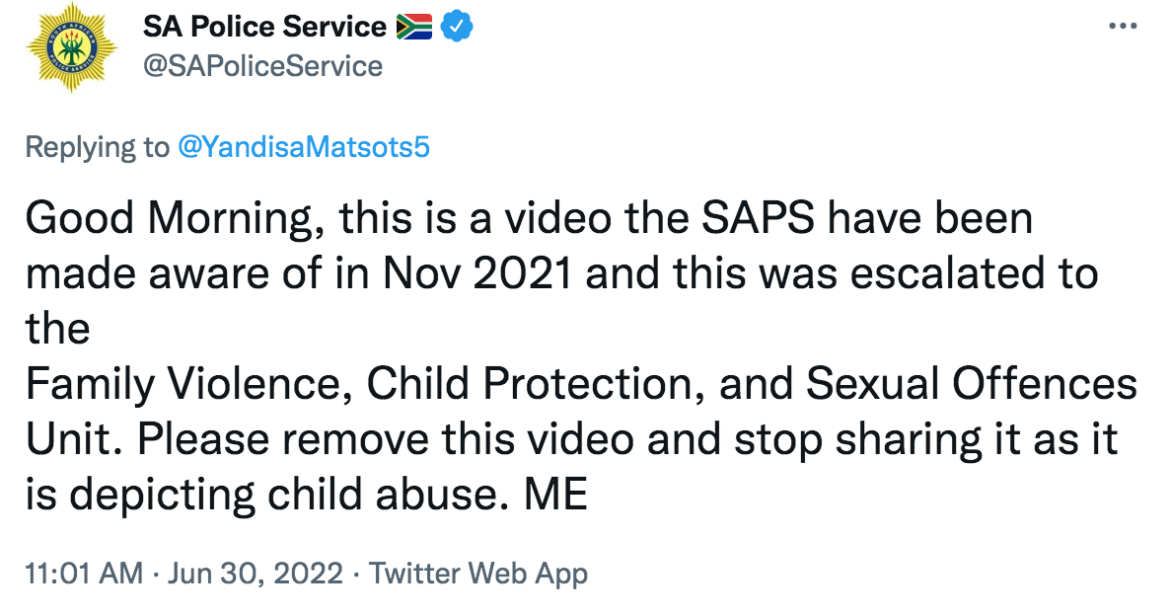Open the @YandisaMatsots5 mention link
The width and height of the screenshot is (1170, 616).
point(303,147)
